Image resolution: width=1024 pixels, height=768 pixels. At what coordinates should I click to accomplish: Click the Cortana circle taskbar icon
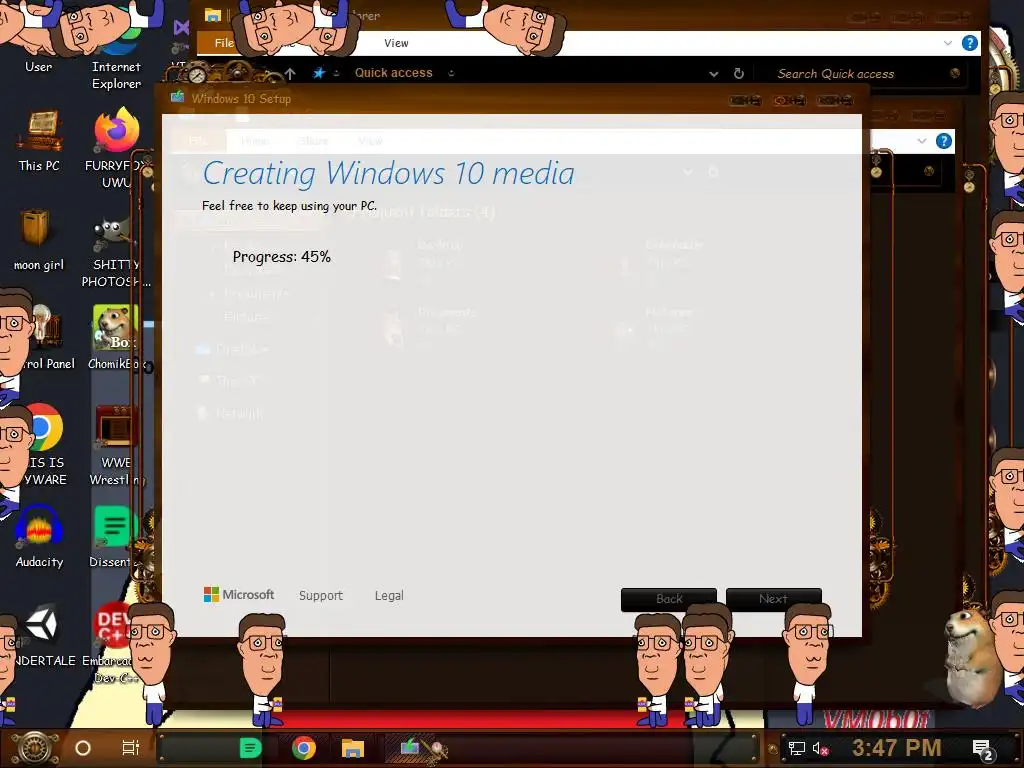point(83,748)
